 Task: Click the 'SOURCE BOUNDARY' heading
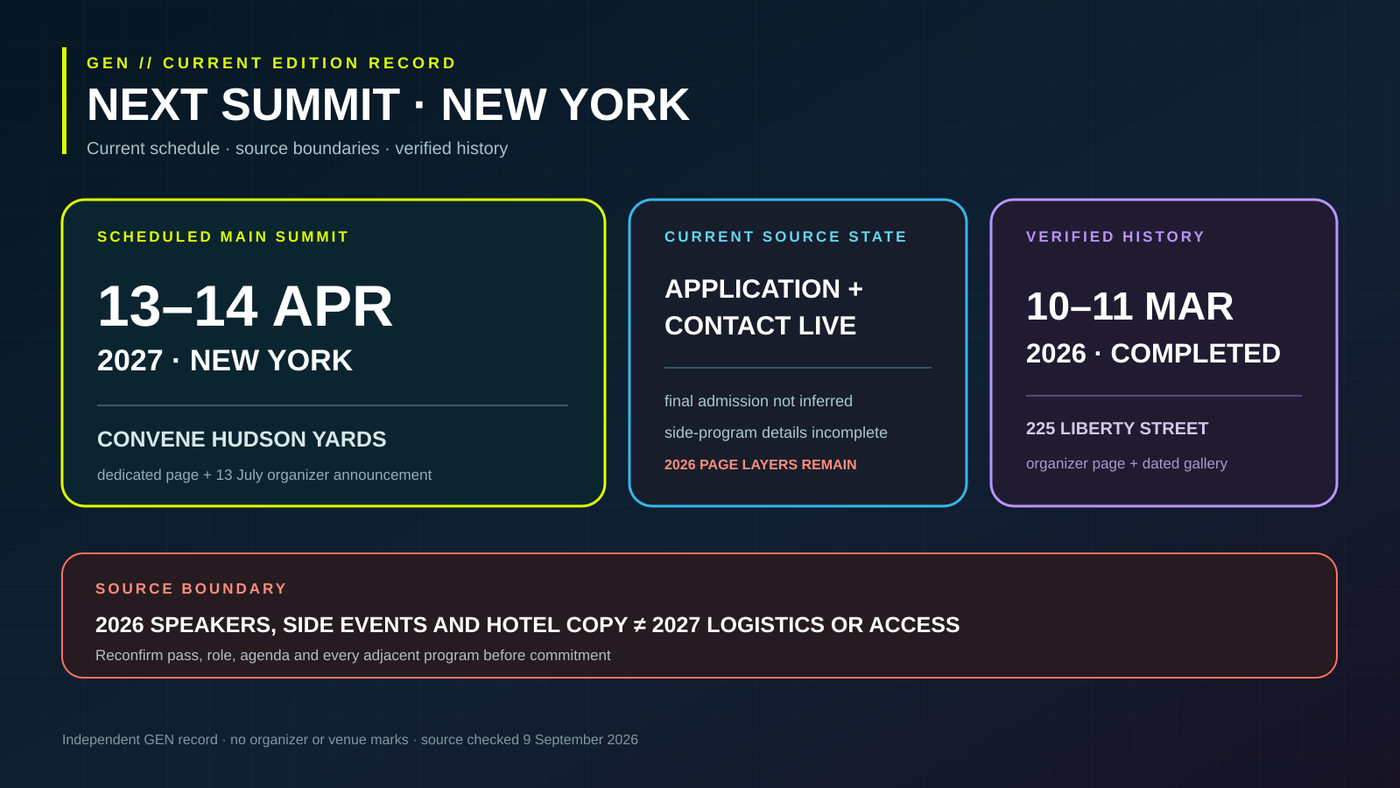191,589
